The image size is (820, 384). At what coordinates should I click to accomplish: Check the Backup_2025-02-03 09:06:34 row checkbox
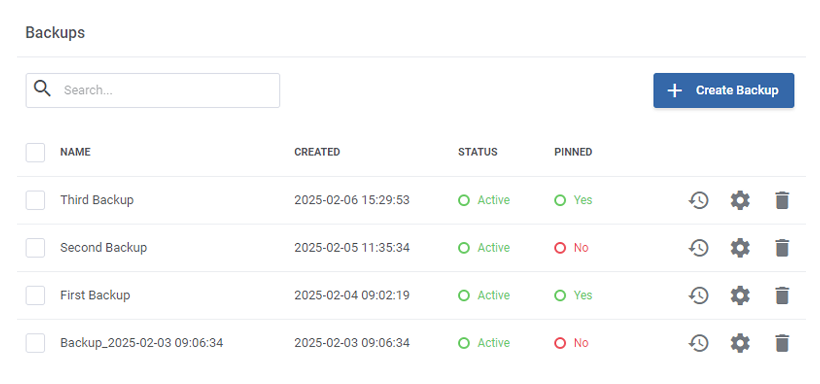(35, 343)
